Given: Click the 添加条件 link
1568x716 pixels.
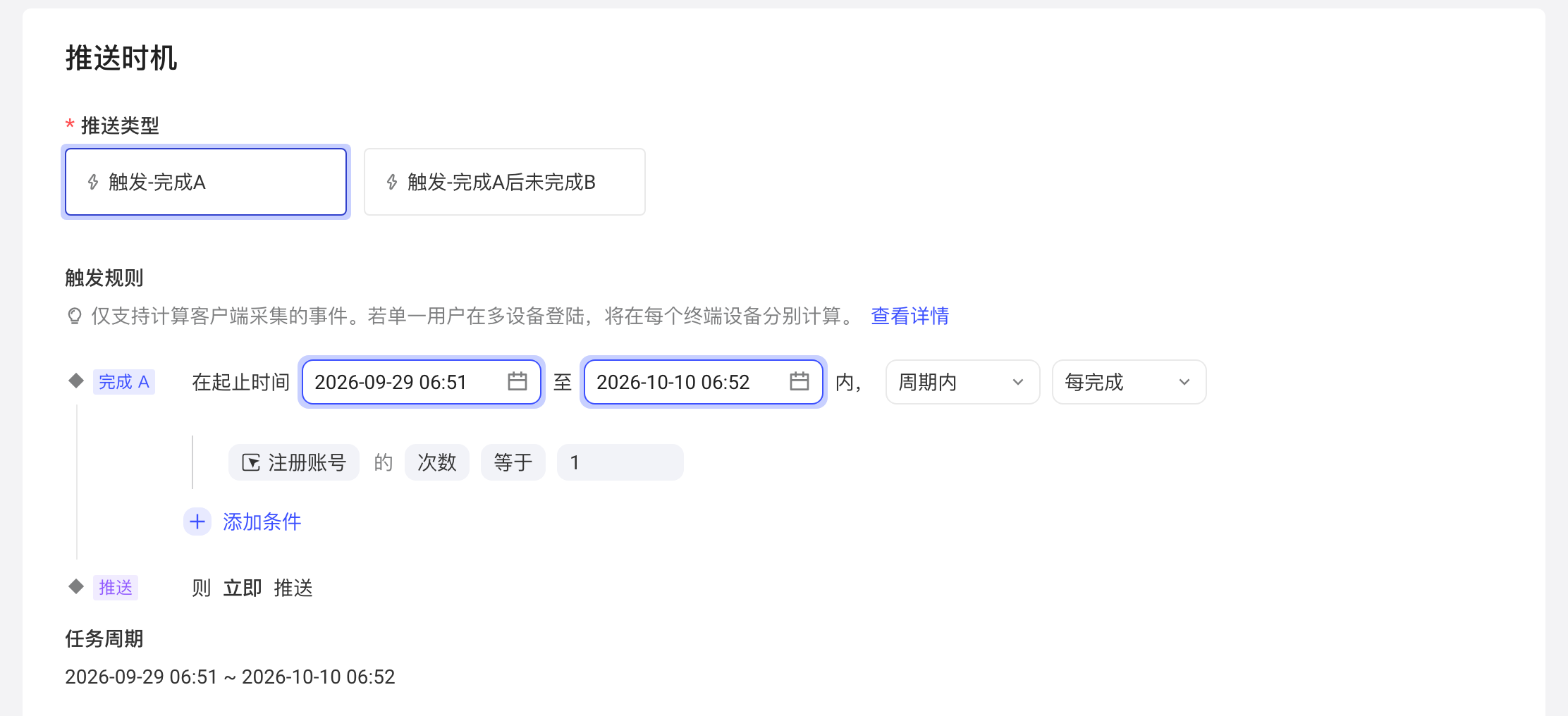Looking at the screenshot, I should (x=262, y=521).
